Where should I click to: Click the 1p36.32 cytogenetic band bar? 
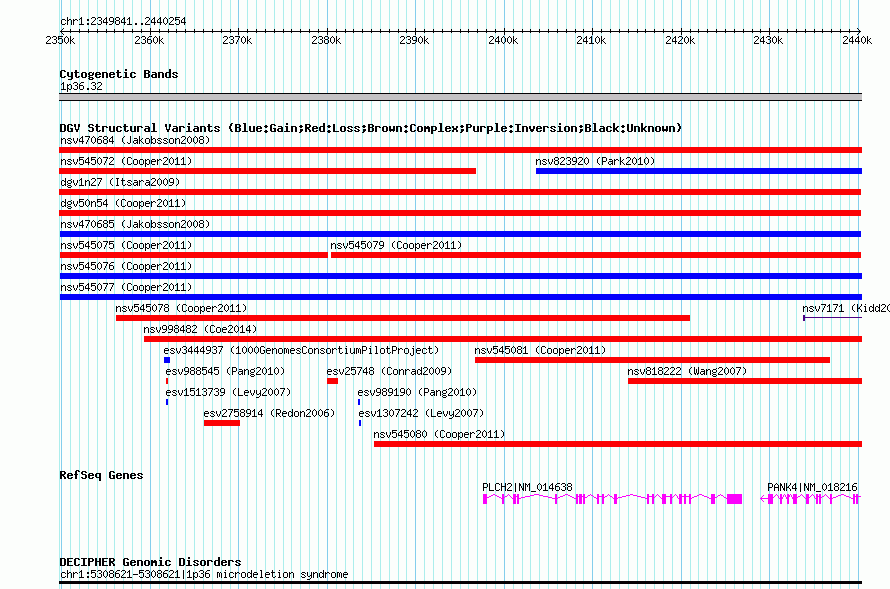pos(460,97)
